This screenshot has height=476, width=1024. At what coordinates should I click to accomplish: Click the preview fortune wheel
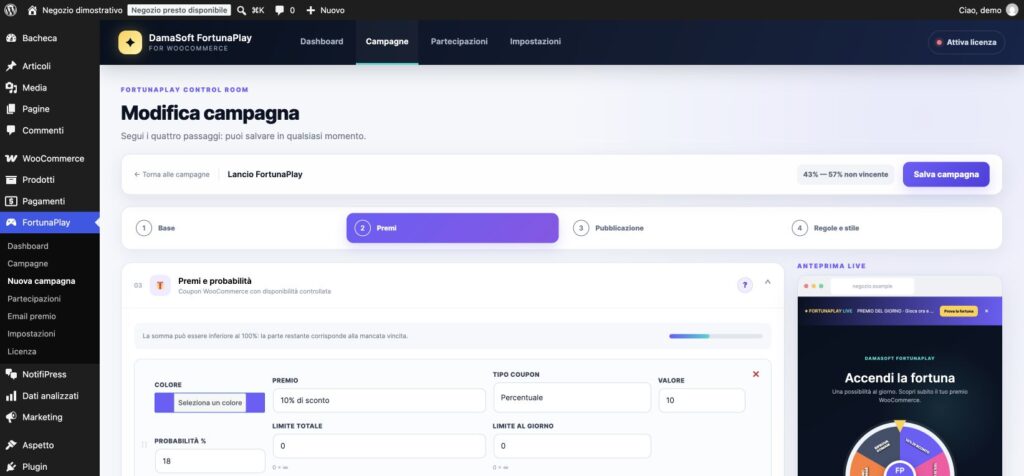coord(899,451)
